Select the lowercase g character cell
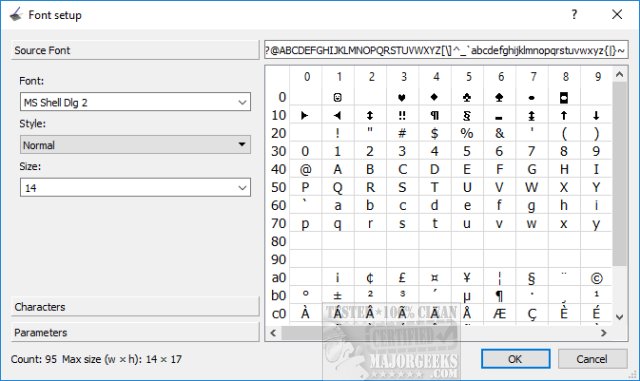This screenshot has height=381, width=640. (x=531, y=205)
